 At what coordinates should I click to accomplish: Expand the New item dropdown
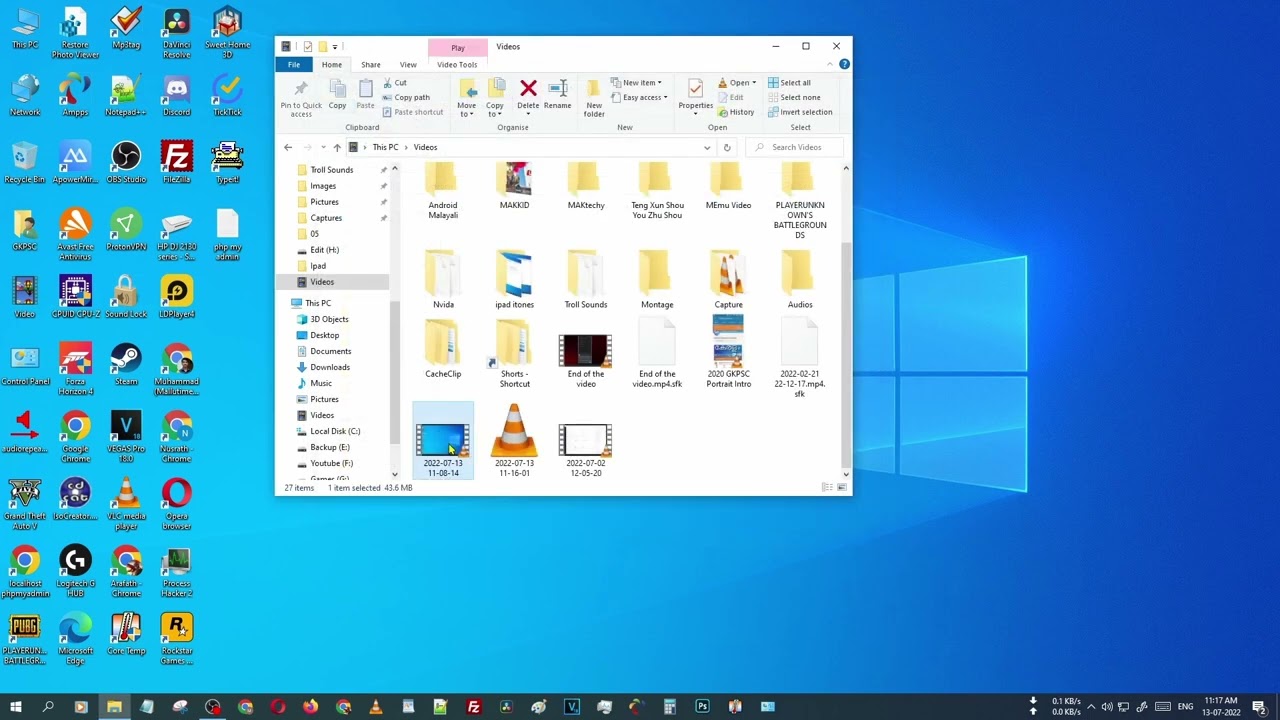[x=638, y=83]
